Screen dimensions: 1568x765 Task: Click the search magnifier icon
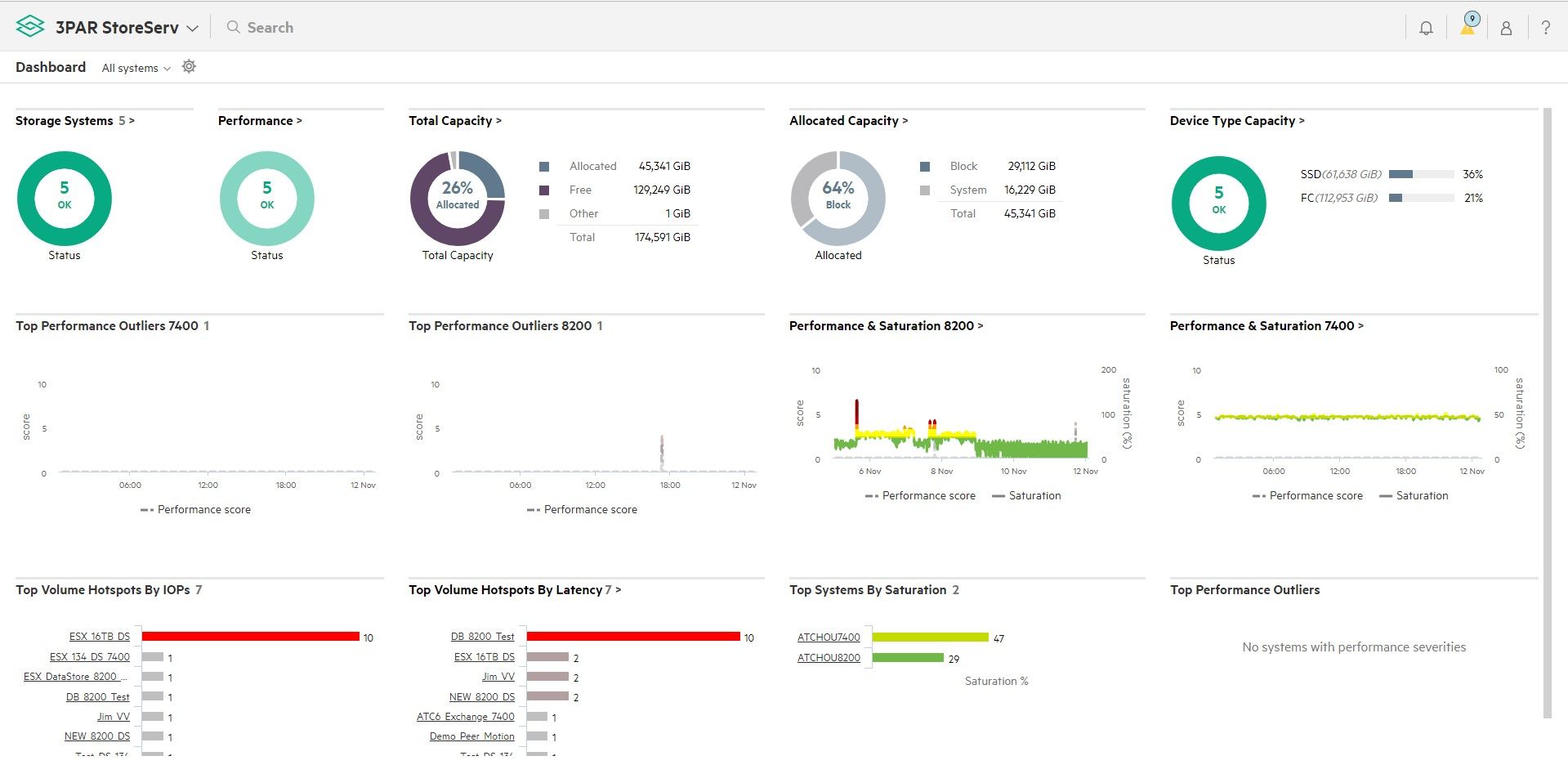coord(234,27)
